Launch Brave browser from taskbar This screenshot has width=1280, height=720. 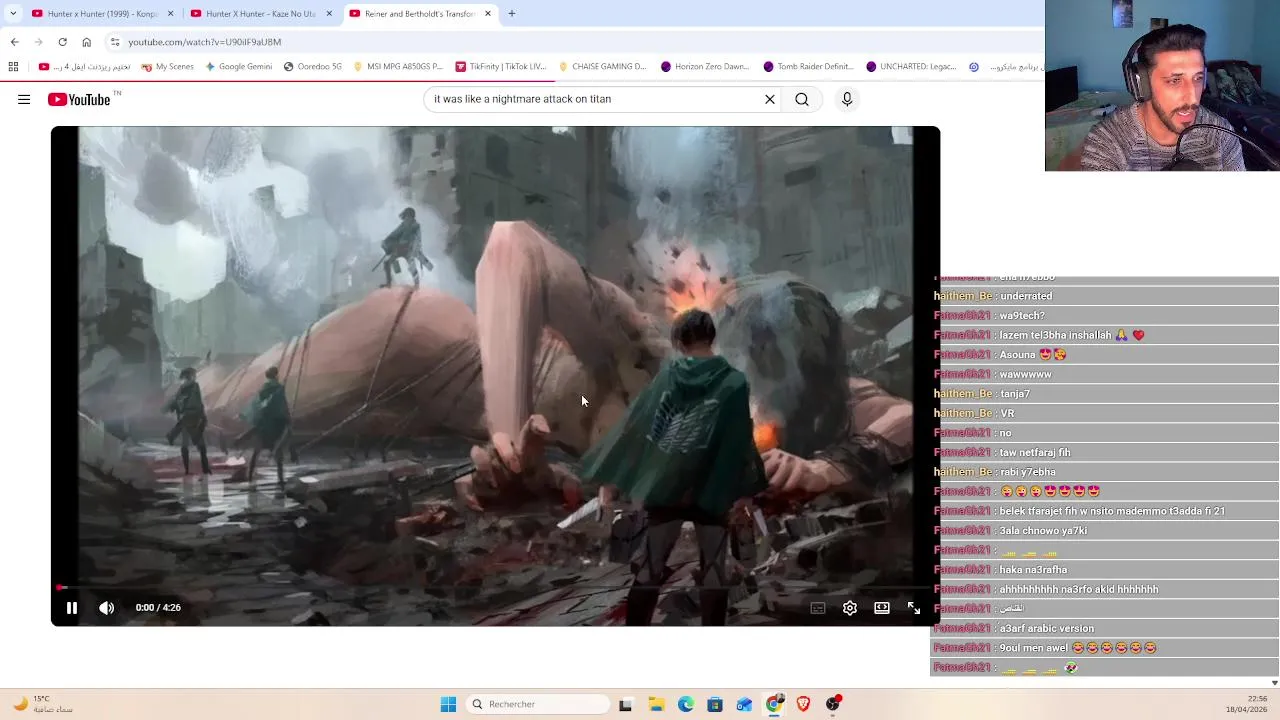(x=803, y=704)
